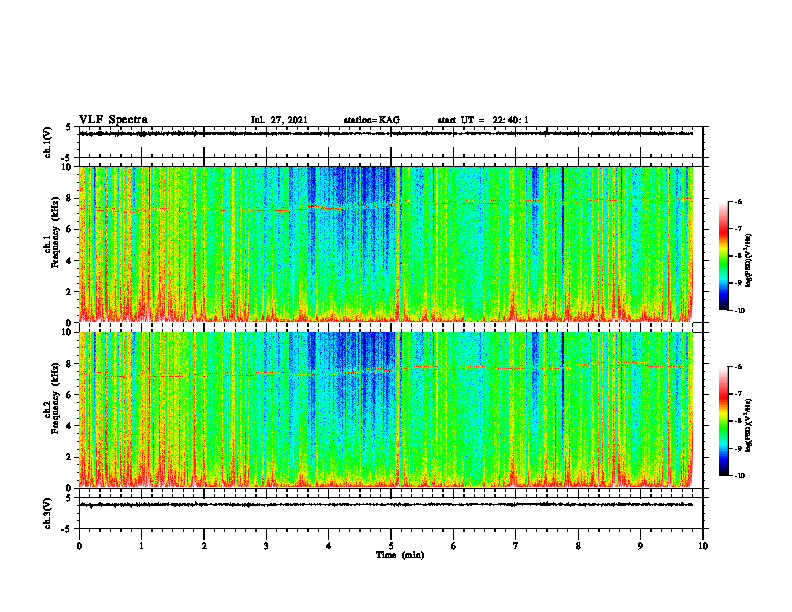Select the date text "Jul. 27, 2021"
This screenshot has height=612, width=792.
[279, 120]
